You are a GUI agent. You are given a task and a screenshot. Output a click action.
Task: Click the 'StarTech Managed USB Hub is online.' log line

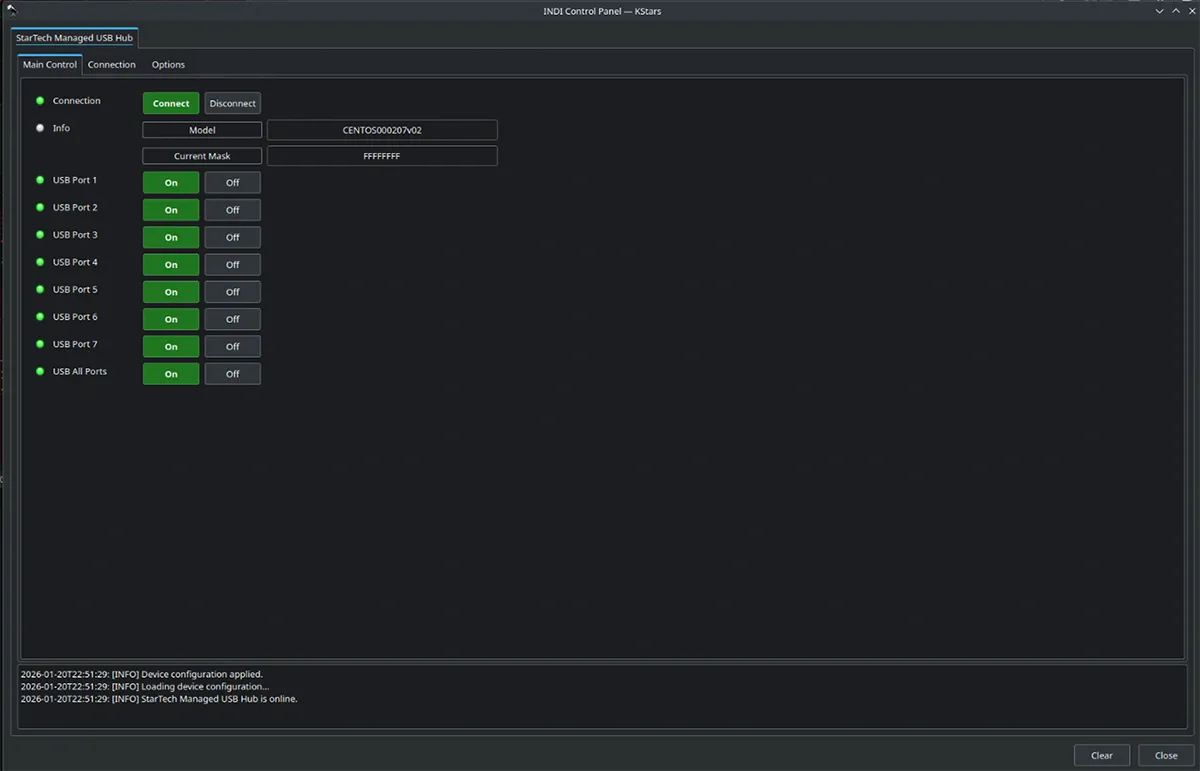click(x=159, y=699)
